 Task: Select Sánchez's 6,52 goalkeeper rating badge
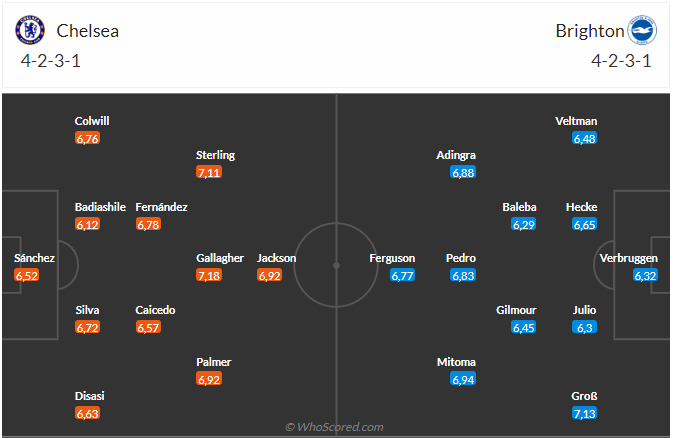(x=27, y=275)
